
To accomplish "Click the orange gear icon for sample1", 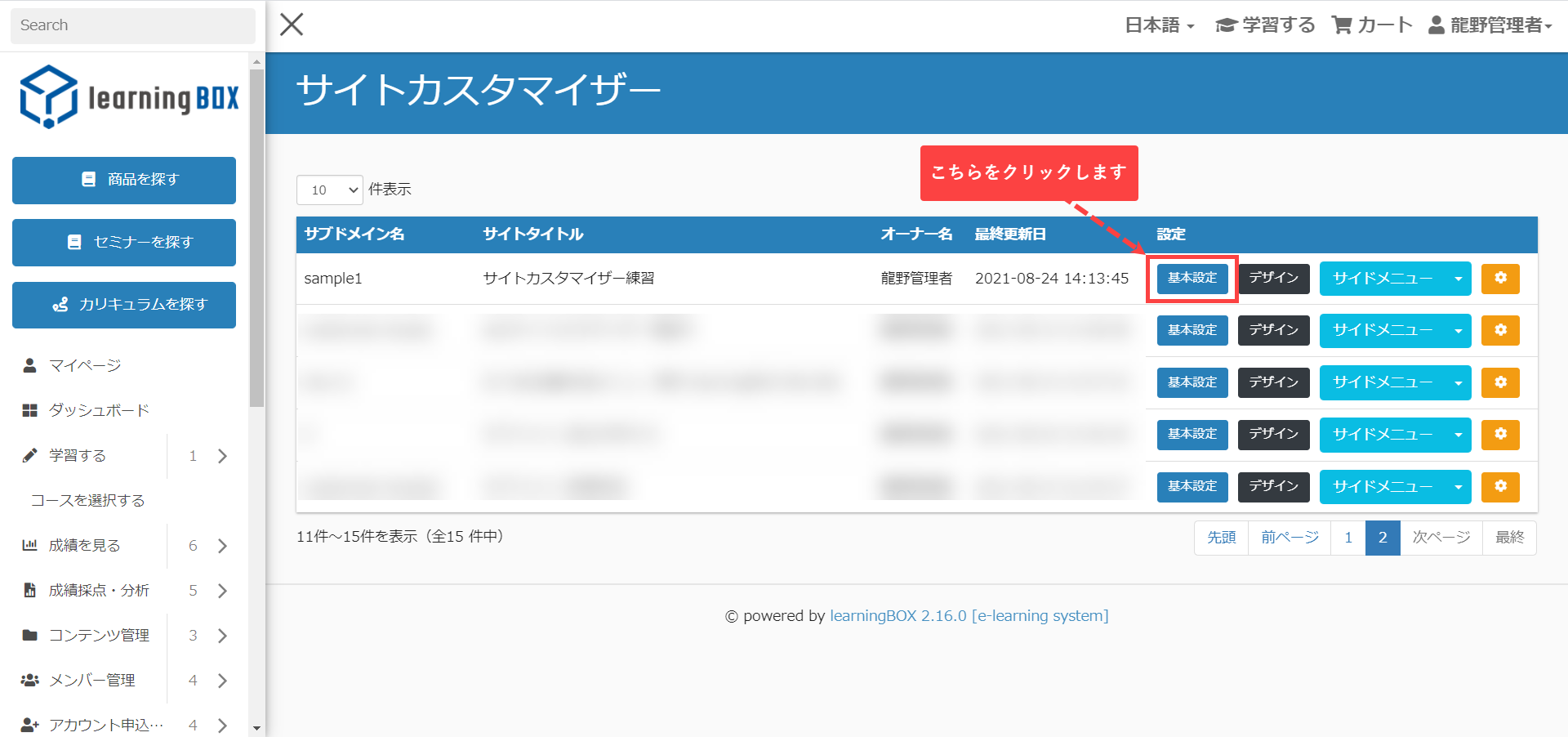I will click(1499, 279).
